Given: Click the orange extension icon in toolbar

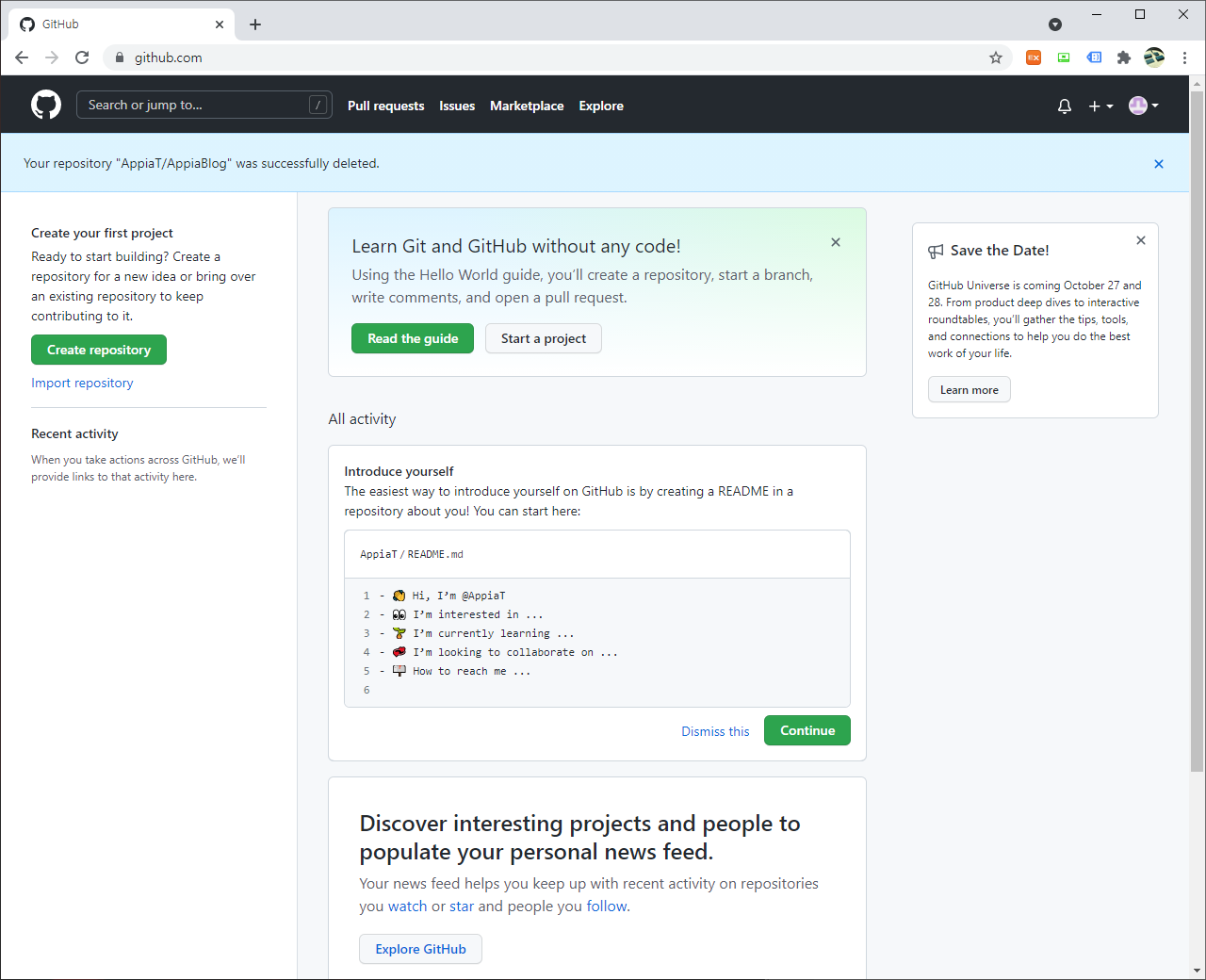Looking at the screenshot, I should point(1034,57).
